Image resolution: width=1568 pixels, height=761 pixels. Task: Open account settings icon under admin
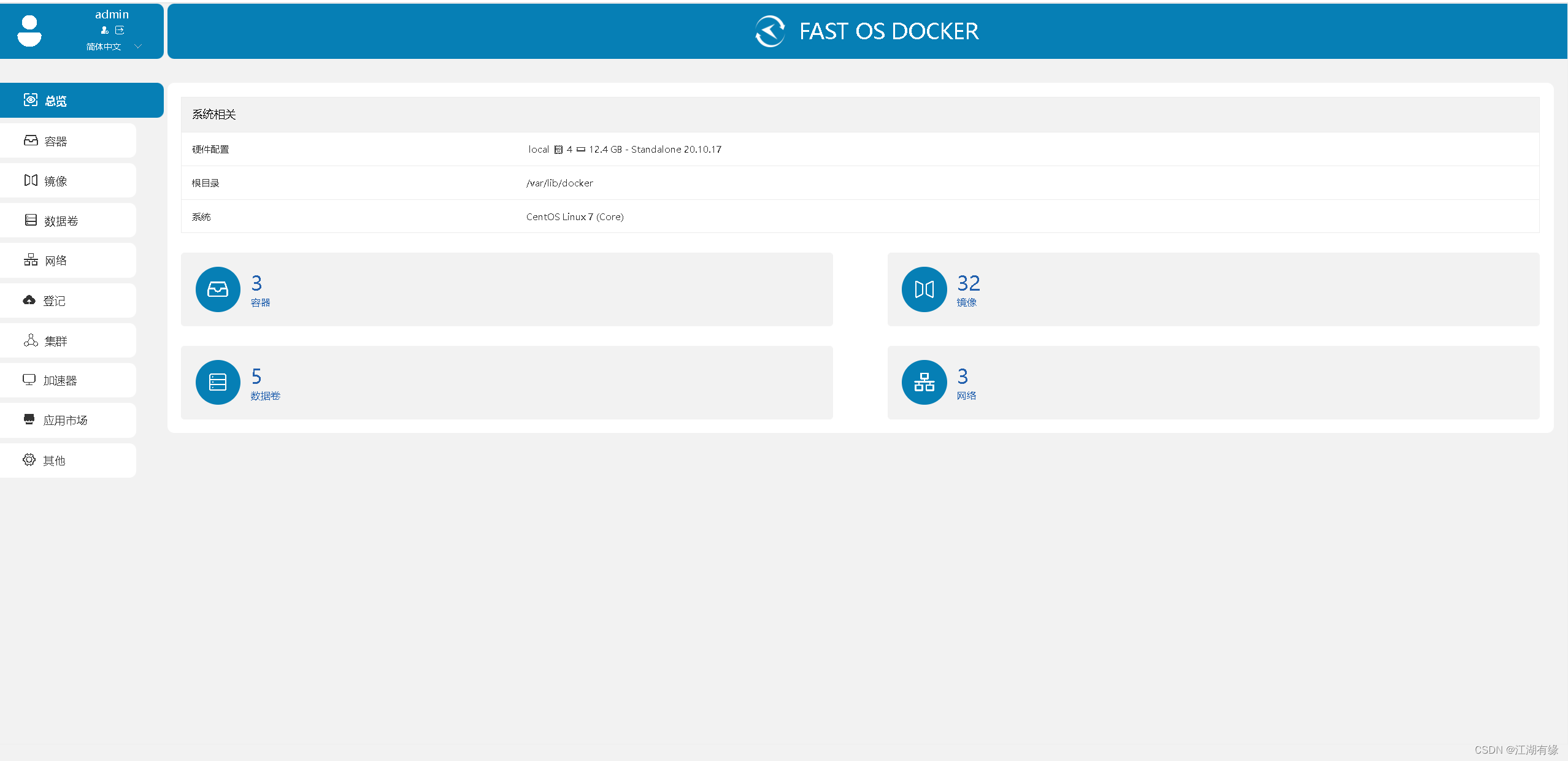104,30
